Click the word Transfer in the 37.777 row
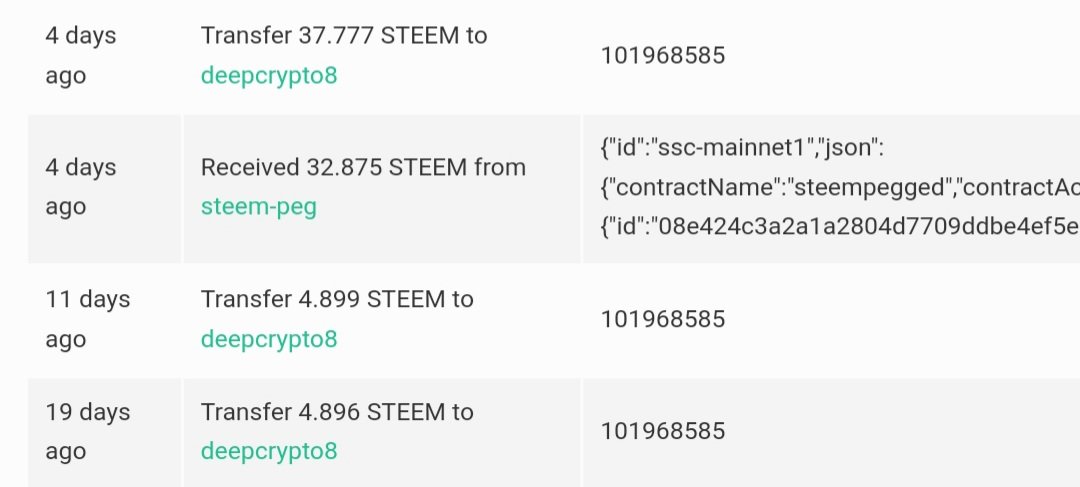This screenshot has width=1080, height=487. [x=246, y=36]
